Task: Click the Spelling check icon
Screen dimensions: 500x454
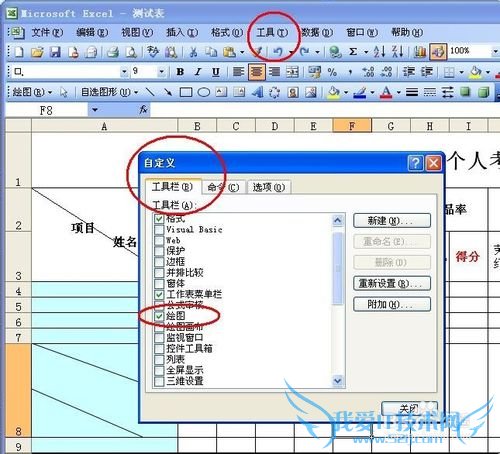Action: (x=153, y=52)
